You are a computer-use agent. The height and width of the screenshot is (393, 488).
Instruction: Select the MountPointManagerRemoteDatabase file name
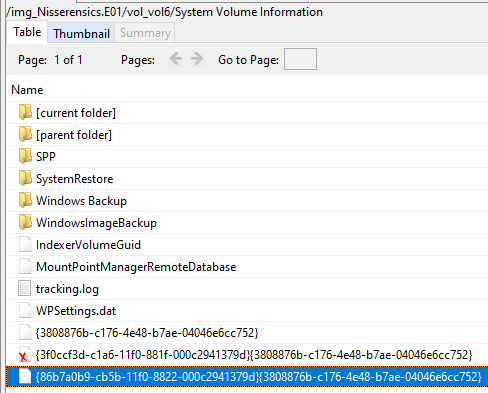pos(136,267)
